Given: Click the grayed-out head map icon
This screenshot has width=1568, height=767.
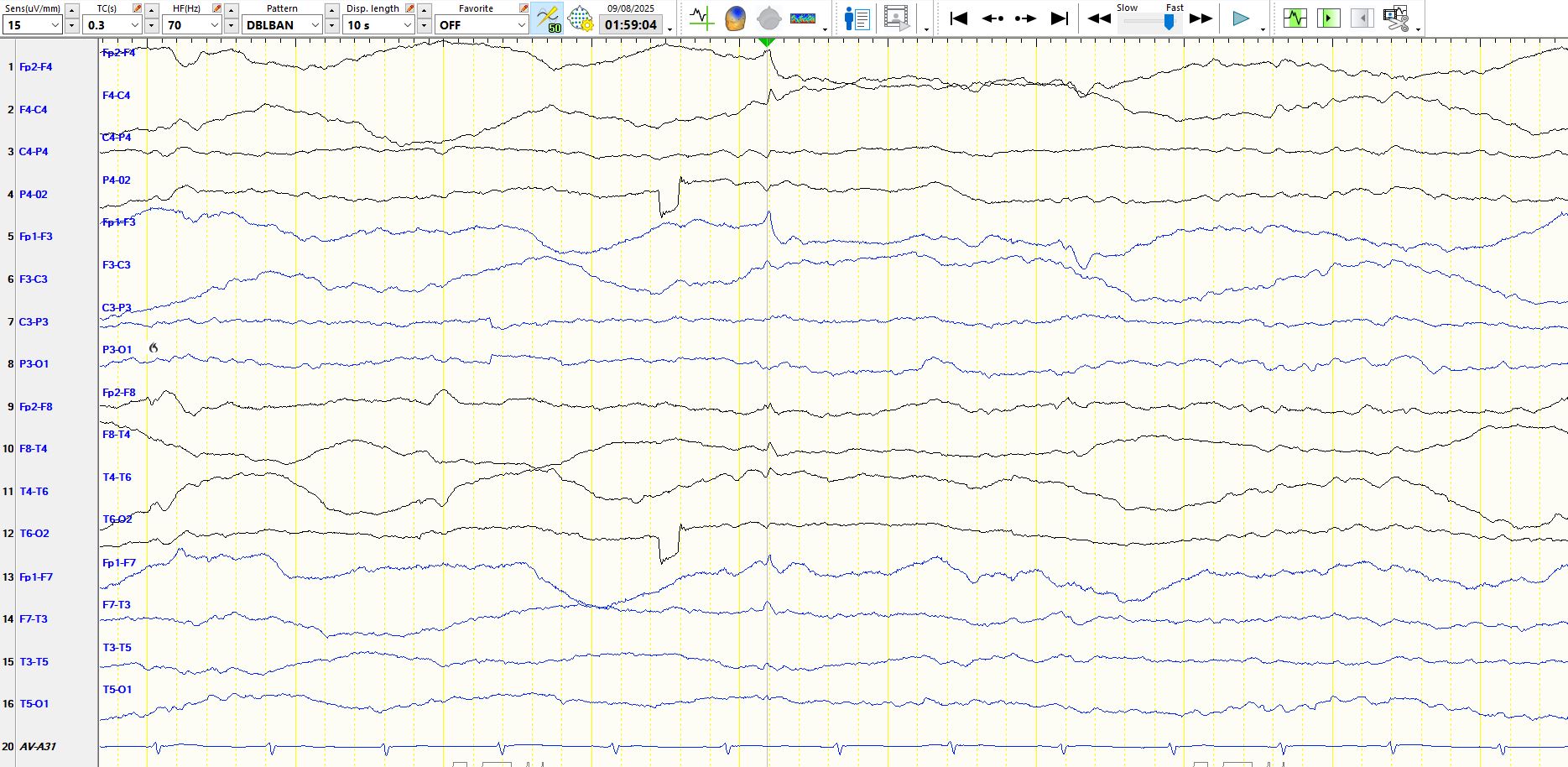Looking at the screenshot, I should click(x=768, y=18).
